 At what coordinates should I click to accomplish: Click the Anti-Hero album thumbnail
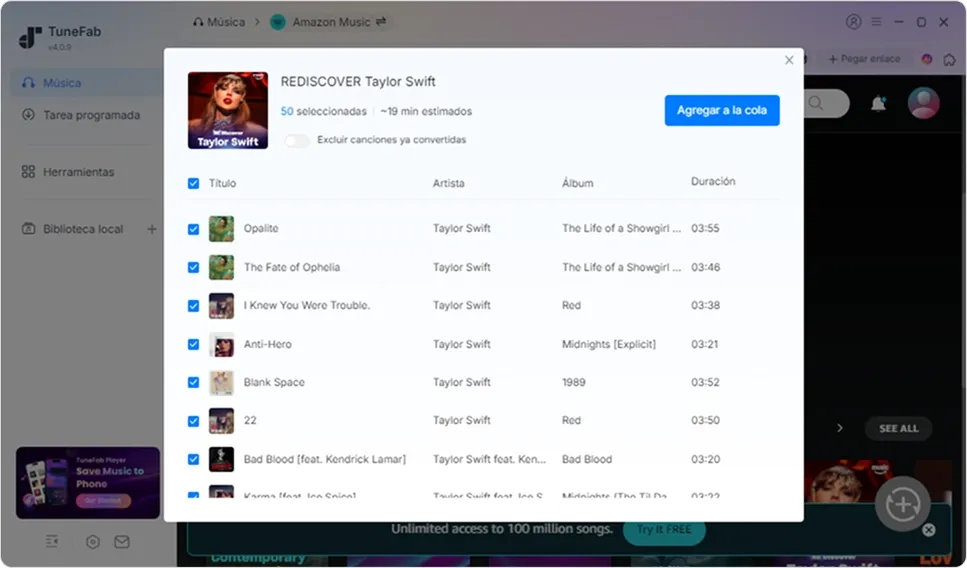pyautogui.click(x=221, y=344)
